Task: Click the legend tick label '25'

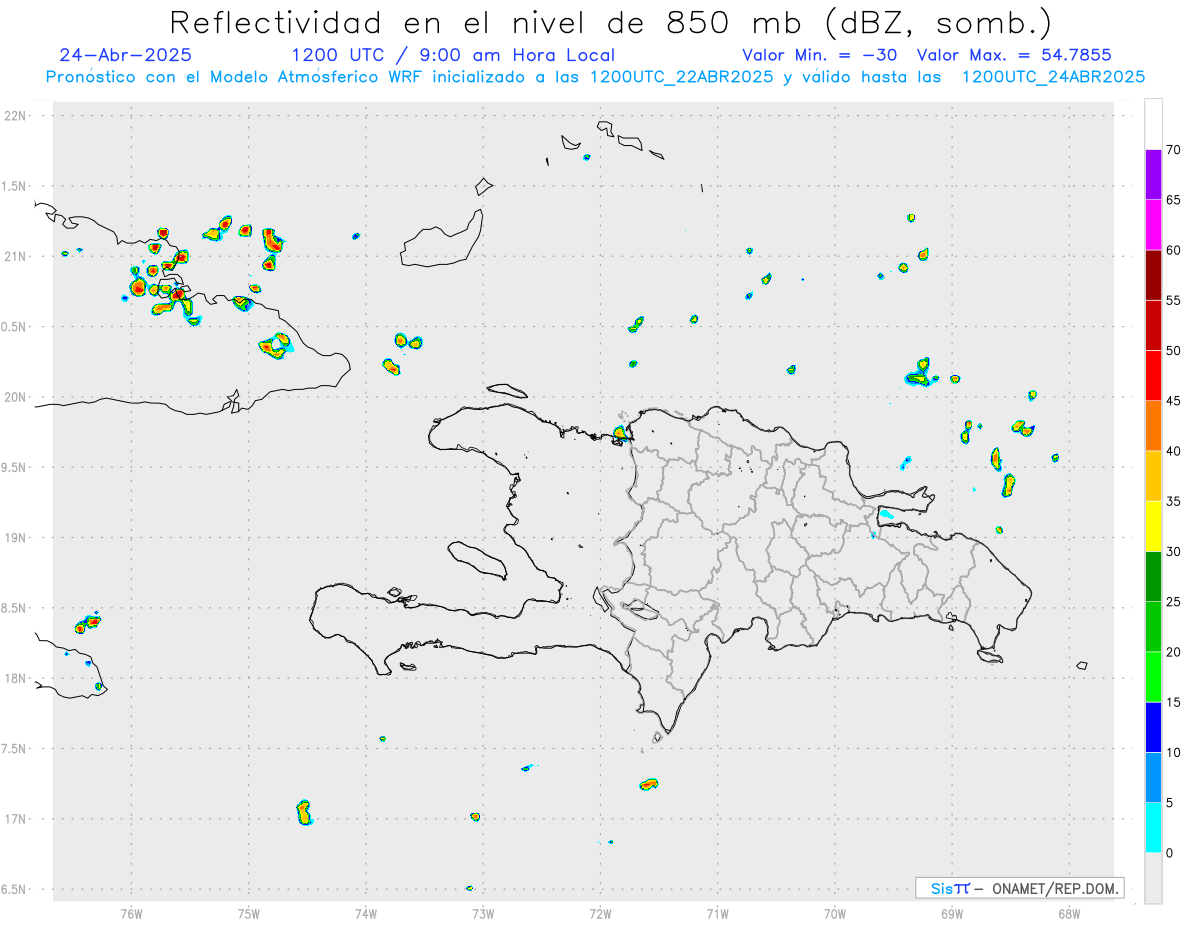Action: [x=1173, y=602]
